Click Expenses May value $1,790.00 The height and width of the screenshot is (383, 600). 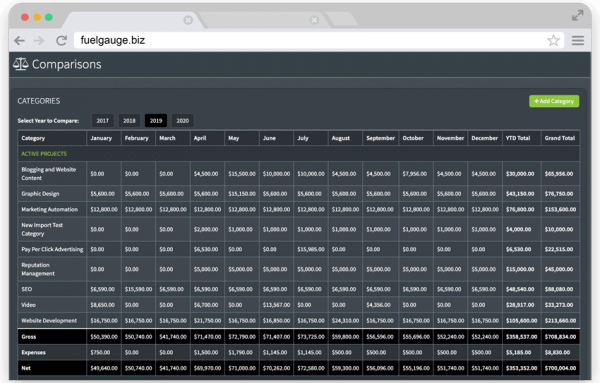(240, 352)
